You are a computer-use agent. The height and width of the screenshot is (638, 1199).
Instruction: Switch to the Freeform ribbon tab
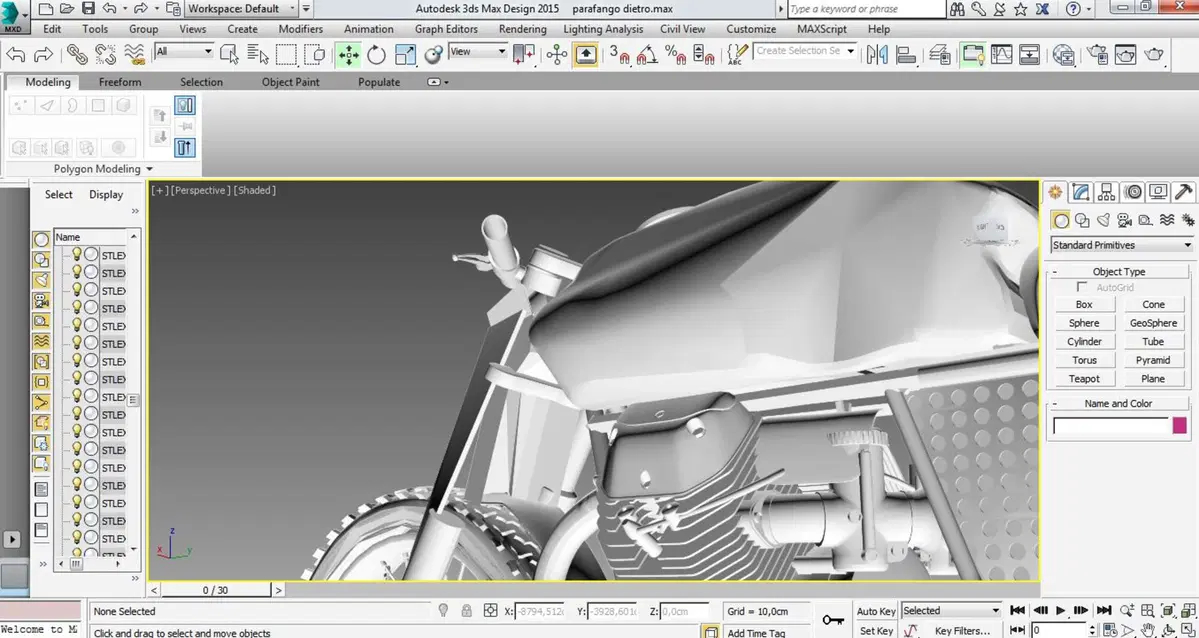tap(120, 82)
